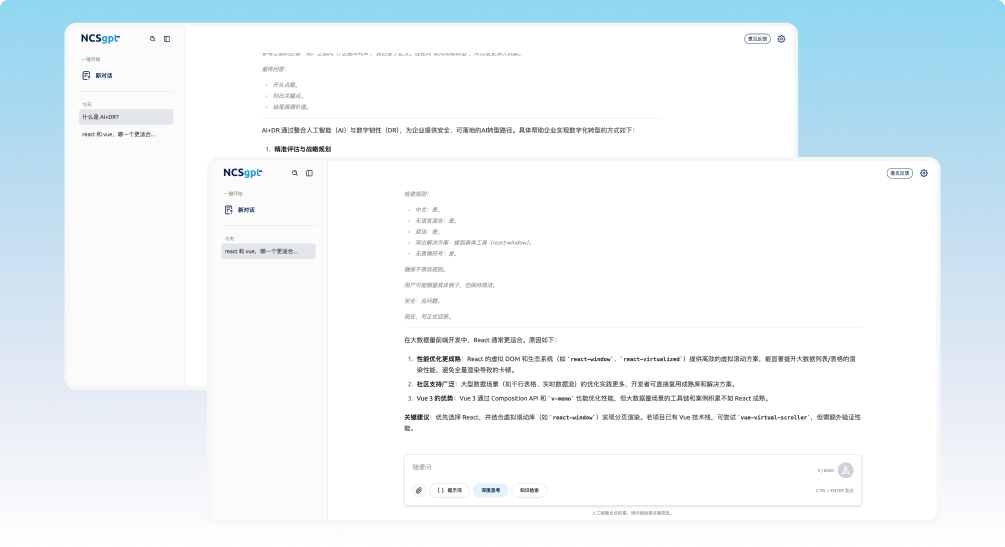
Task: Click 意见反馈 feedback button in the front window
Action: (900, 173)
